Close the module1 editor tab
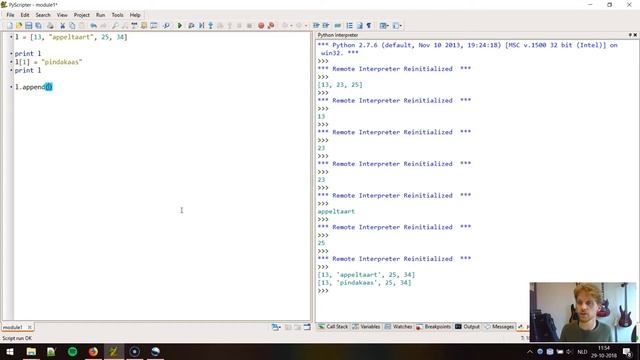This screenshot has width=640, height=360. click(x=30, y=327)
